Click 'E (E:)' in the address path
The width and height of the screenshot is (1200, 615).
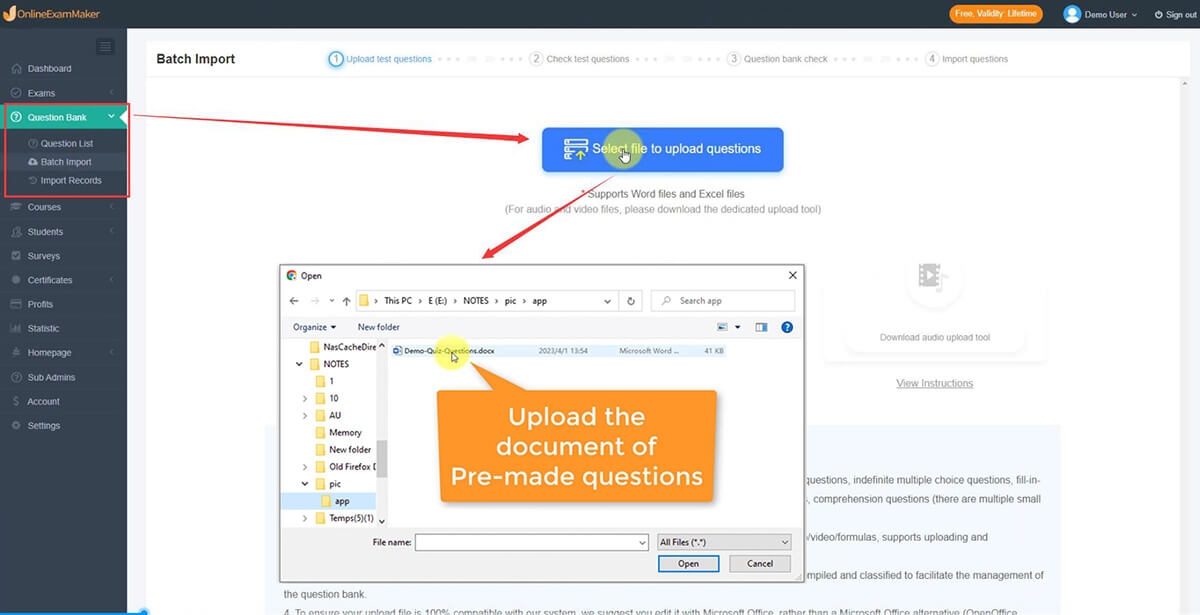(x=438, y=301)
